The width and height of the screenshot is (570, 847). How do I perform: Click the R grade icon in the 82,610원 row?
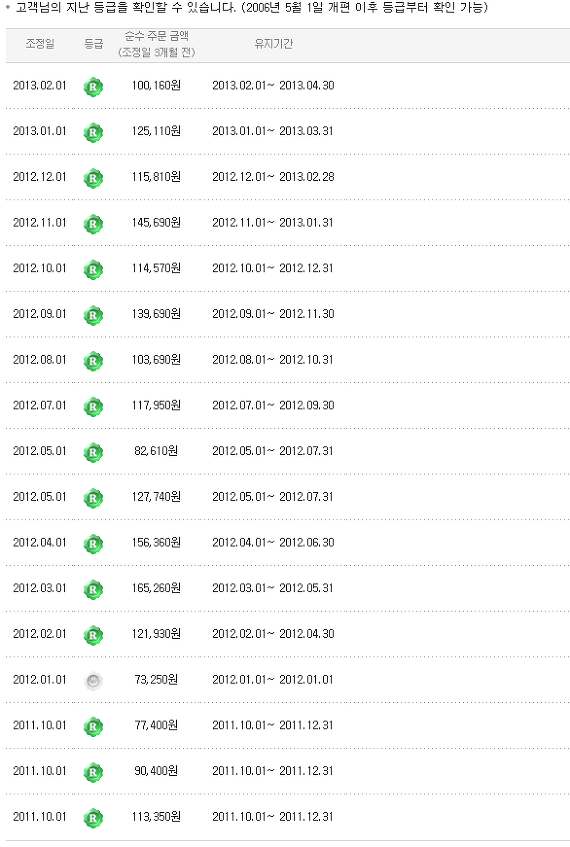click(x=93, y=452)
